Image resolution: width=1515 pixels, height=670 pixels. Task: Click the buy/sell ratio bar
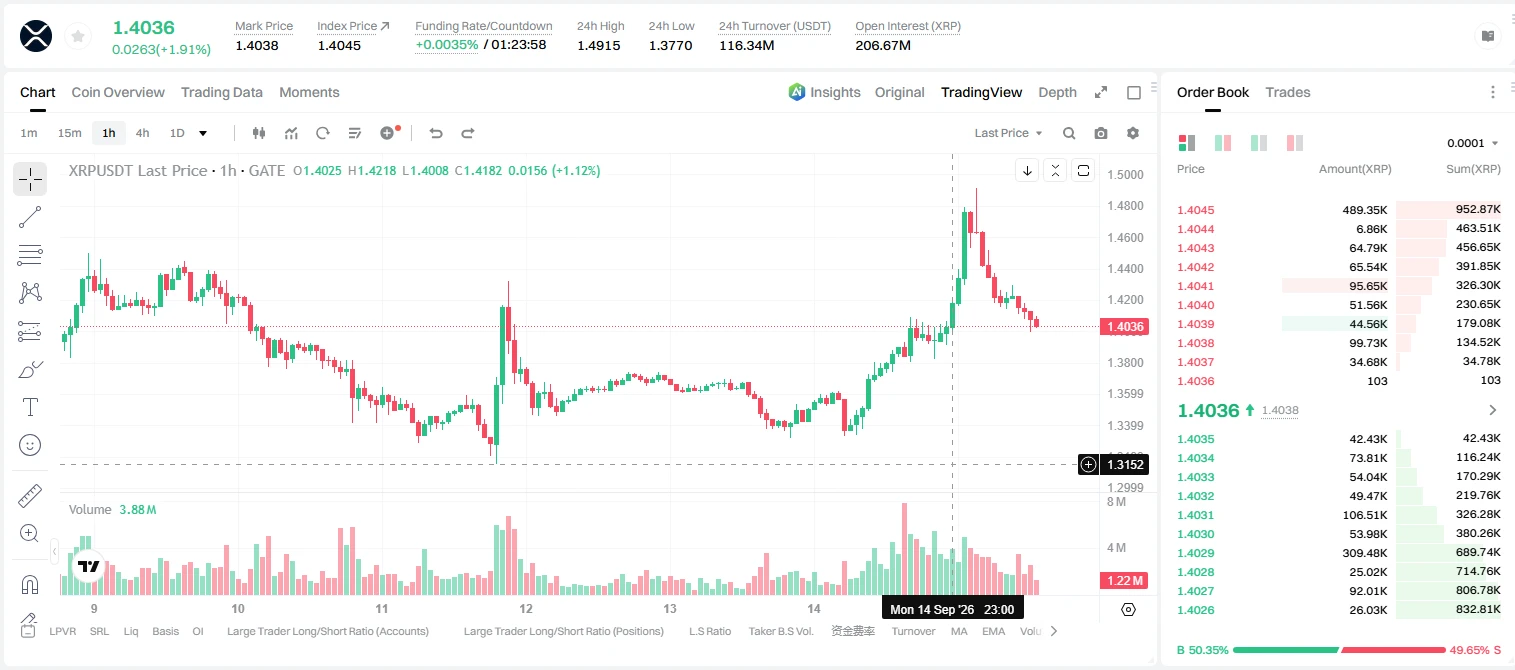coord(1338,650)
